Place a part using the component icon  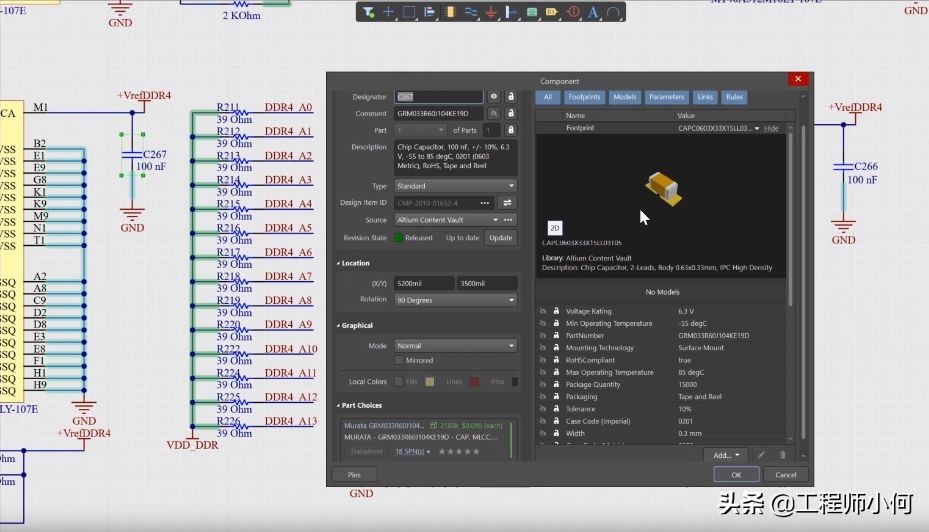pos(450,12)
